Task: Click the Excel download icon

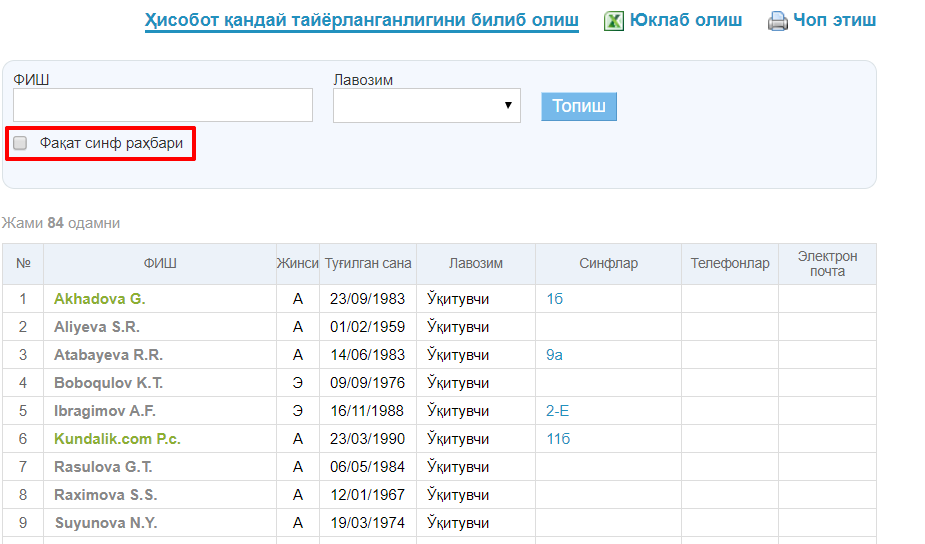Action: coord(614,21)
